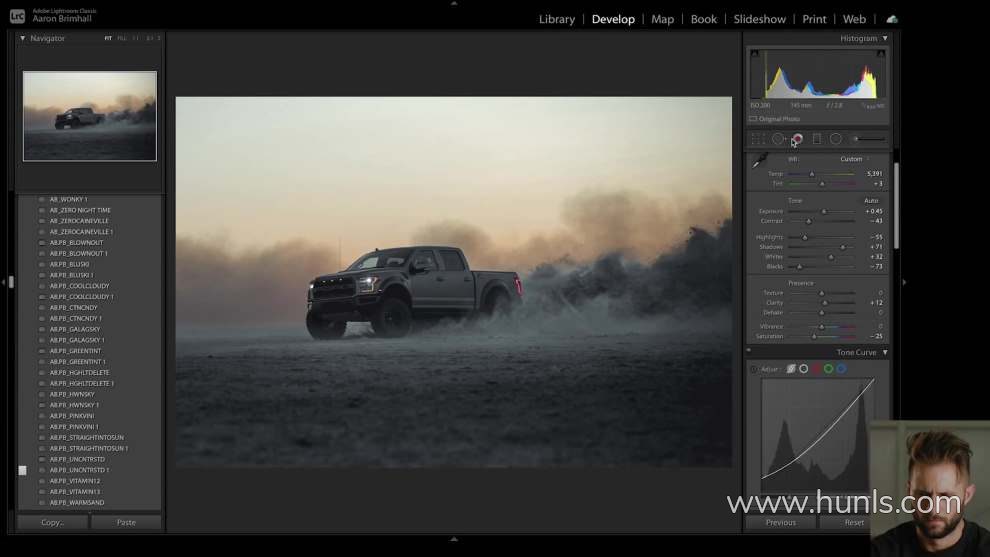
Task: Open the Map module
Action: (662, 19)
